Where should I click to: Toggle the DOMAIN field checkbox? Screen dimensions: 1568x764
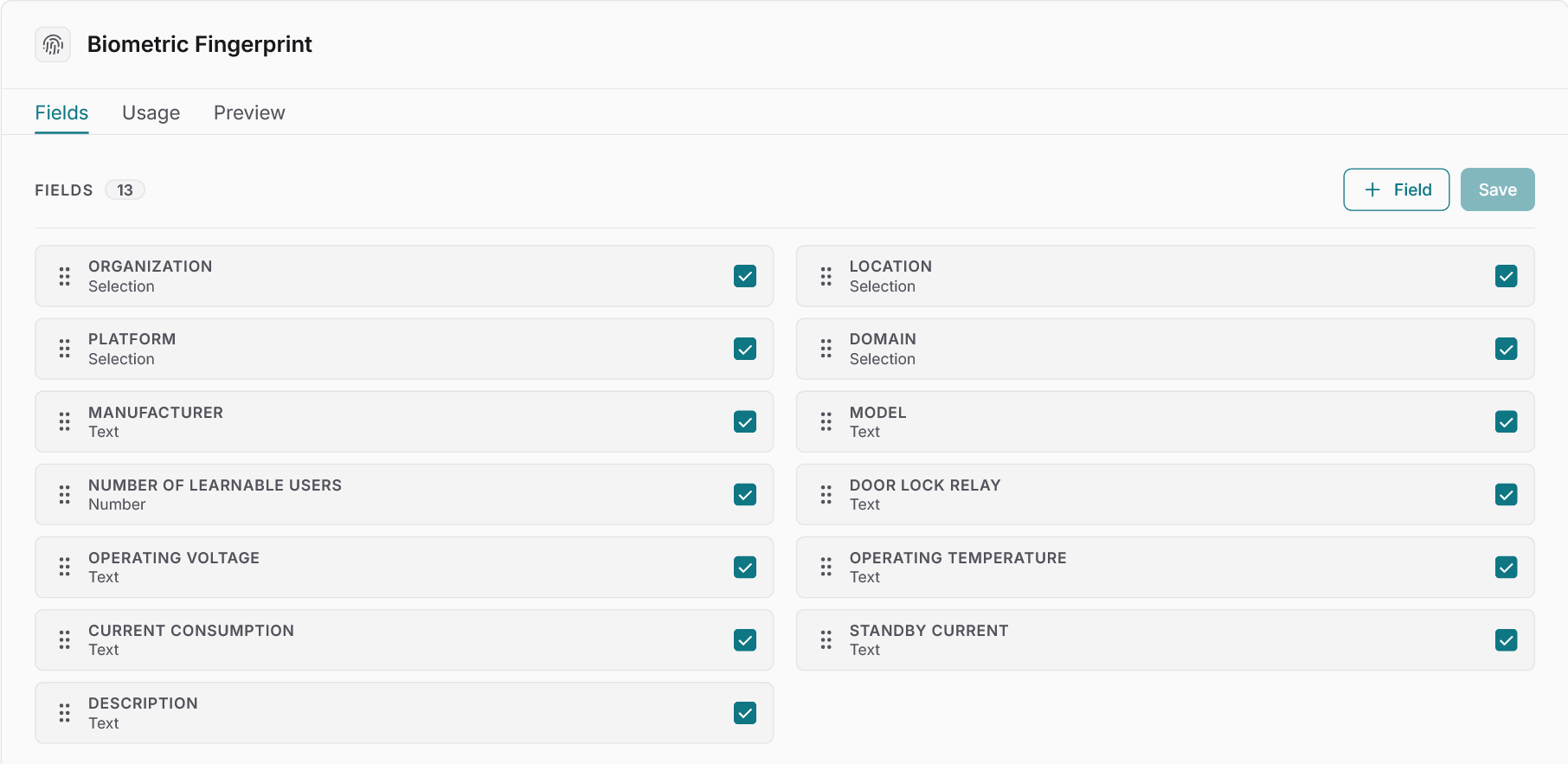click(x=1507, y=349)
